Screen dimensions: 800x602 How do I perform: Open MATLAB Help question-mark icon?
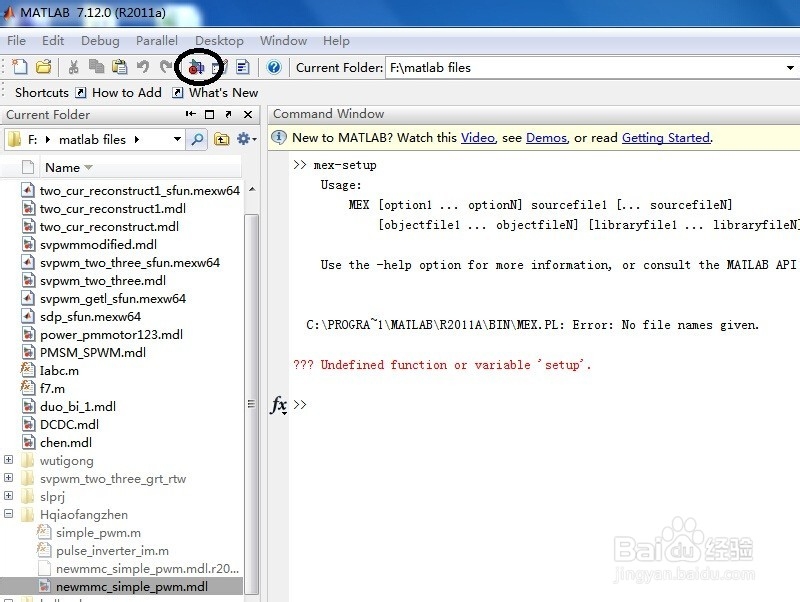(x=274, y=67)
